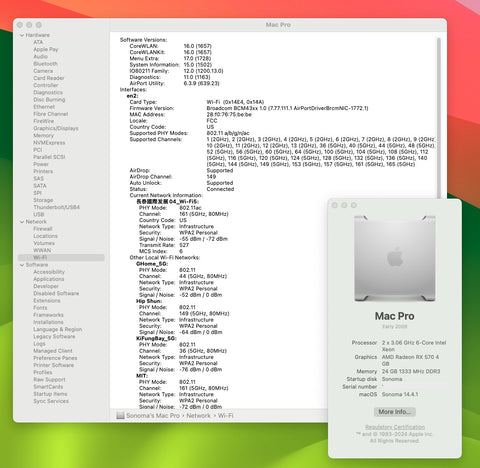Click the vertical scrollbar of Wi-Fi details
This screenshot has width=480, height=468.
[439, 117]
